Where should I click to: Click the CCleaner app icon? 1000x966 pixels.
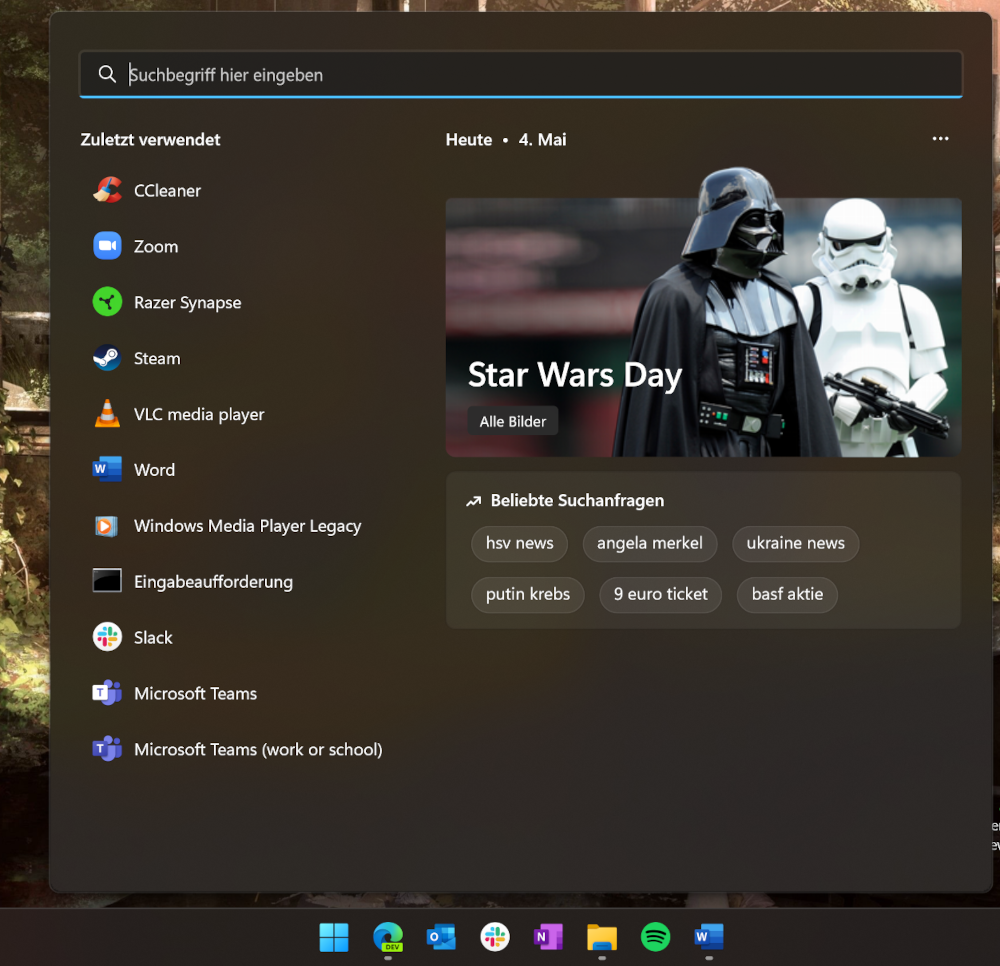coord(107,190)
